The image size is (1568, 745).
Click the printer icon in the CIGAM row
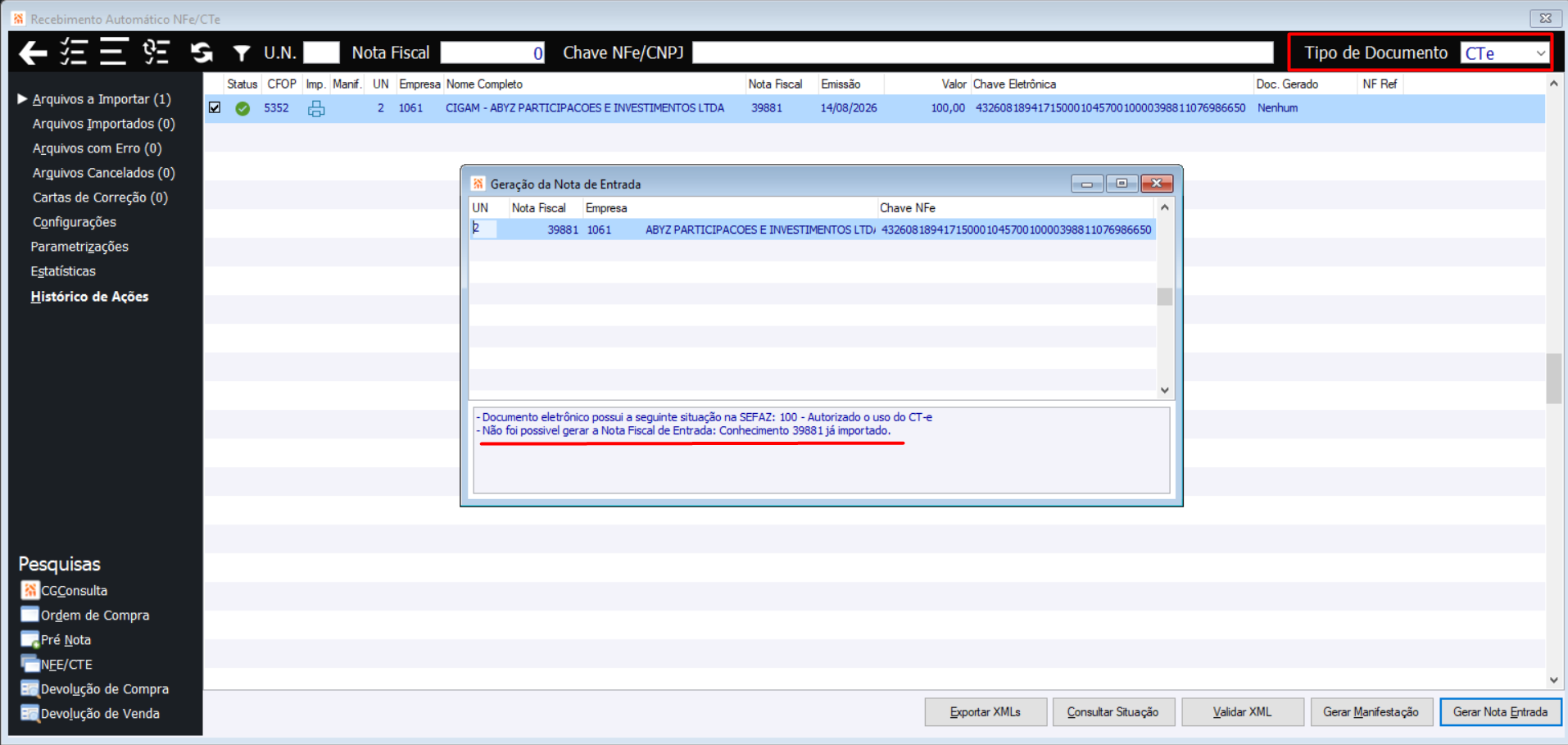coord(316,108)
